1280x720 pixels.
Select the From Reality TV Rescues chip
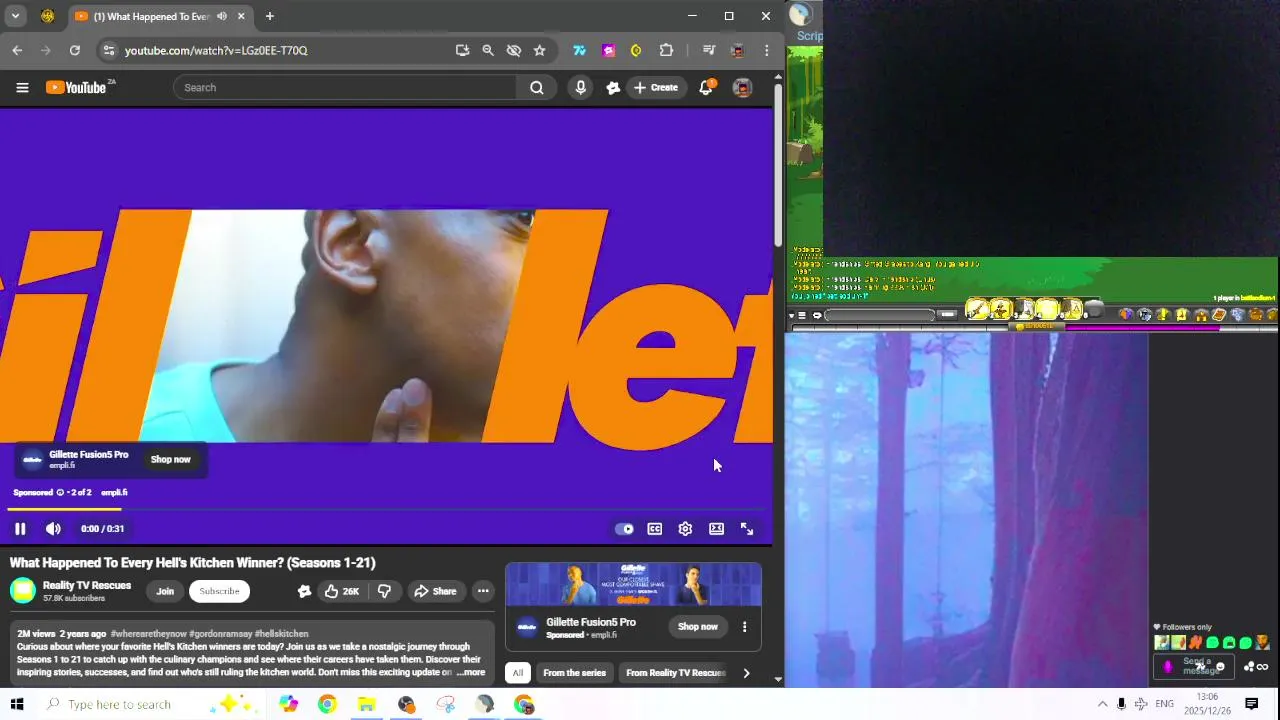click(x=675, y=673)
